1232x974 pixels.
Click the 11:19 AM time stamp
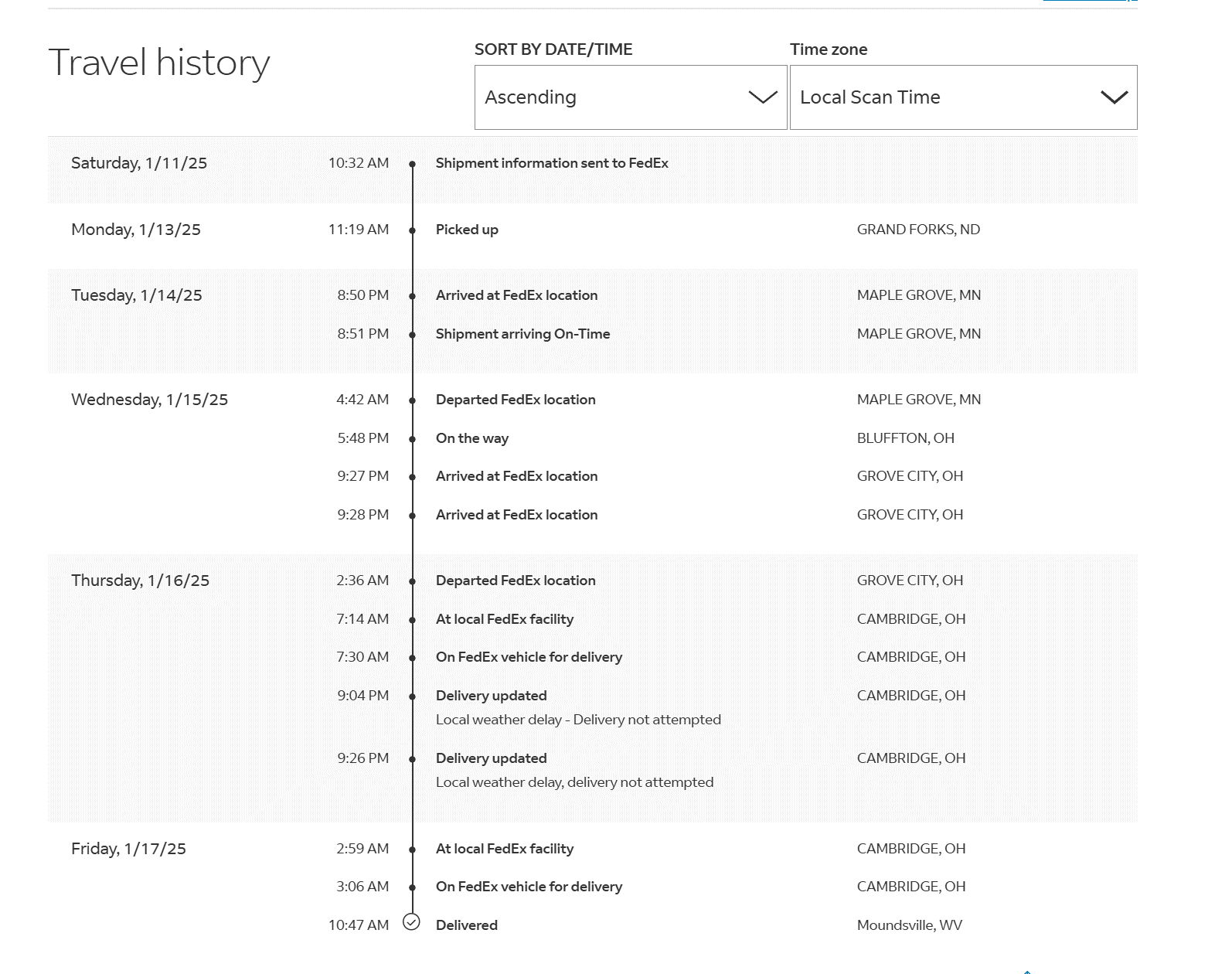pyautogui.click(x=359, y=230)
